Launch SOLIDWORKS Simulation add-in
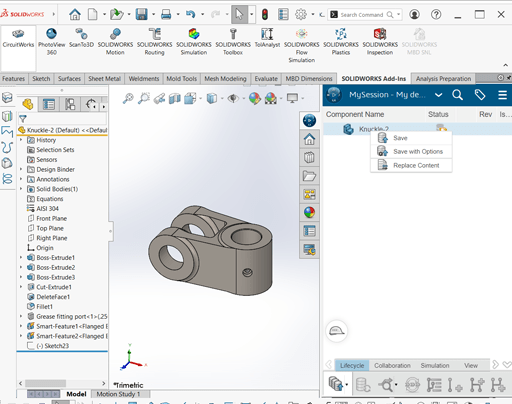The height and width of the screenshot is (404, 512). 194,41
